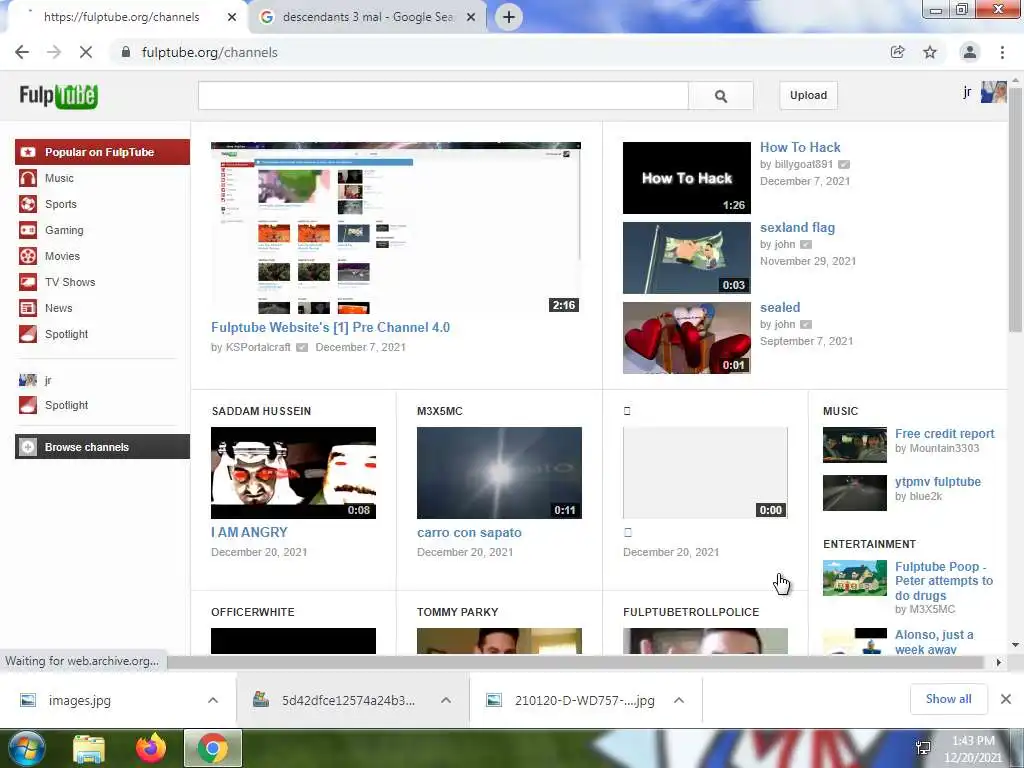Open Fulptube Poop Peter attempts video link
This screenshot has width=1024, height=768.
[944, 581]
